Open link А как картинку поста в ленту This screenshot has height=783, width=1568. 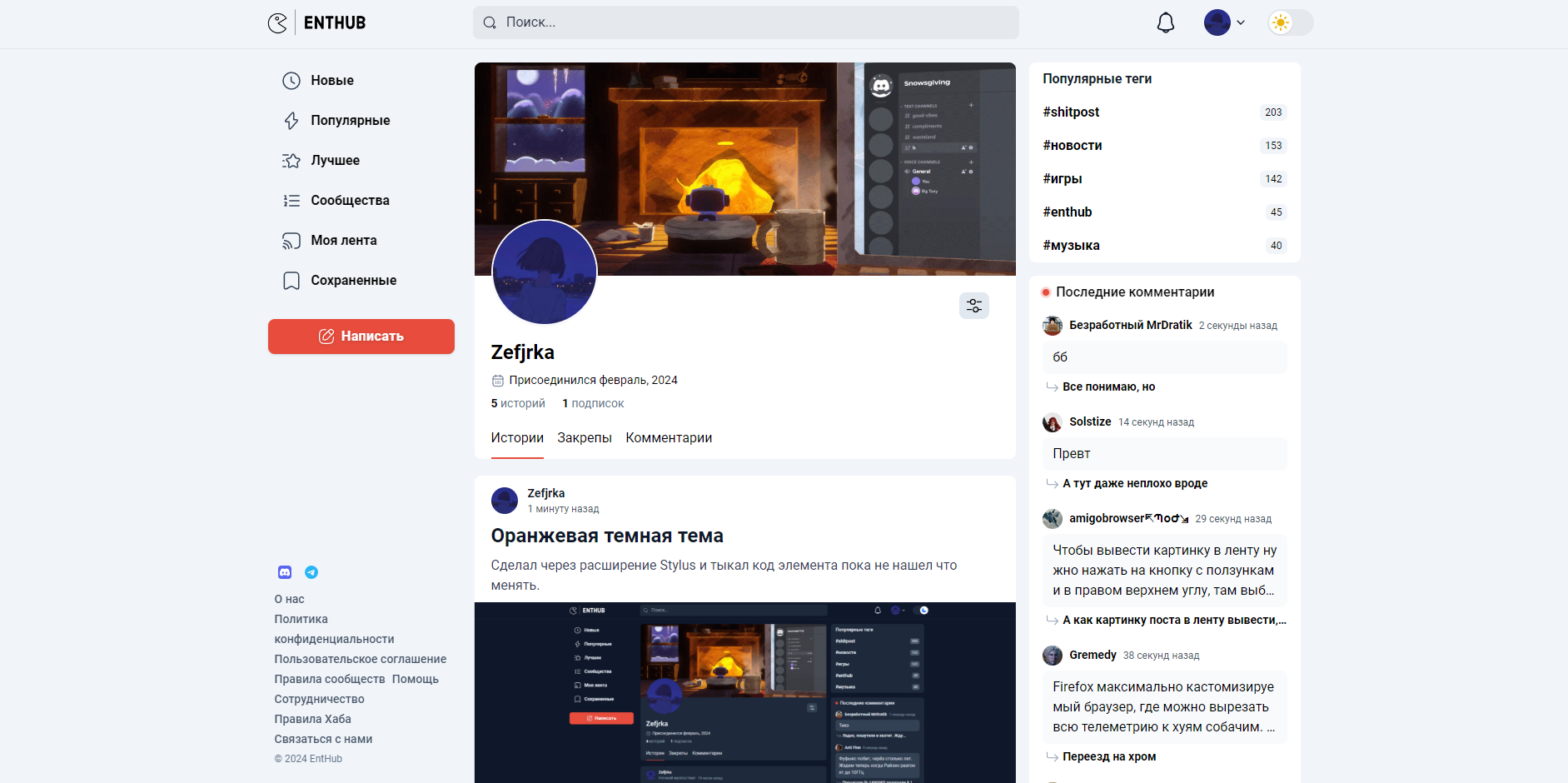click(1174, 621)
